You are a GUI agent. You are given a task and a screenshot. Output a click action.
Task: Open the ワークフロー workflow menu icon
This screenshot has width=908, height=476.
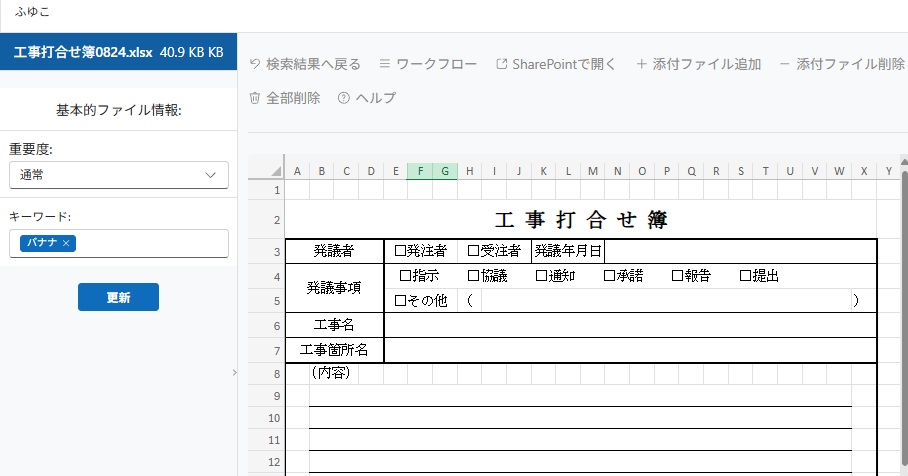point(385,64)
